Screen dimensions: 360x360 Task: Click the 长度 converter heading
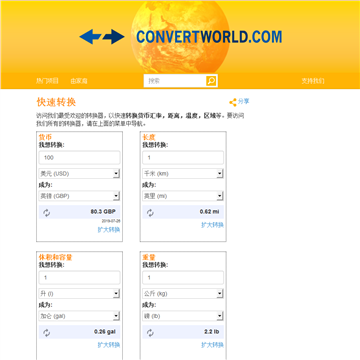149,137
